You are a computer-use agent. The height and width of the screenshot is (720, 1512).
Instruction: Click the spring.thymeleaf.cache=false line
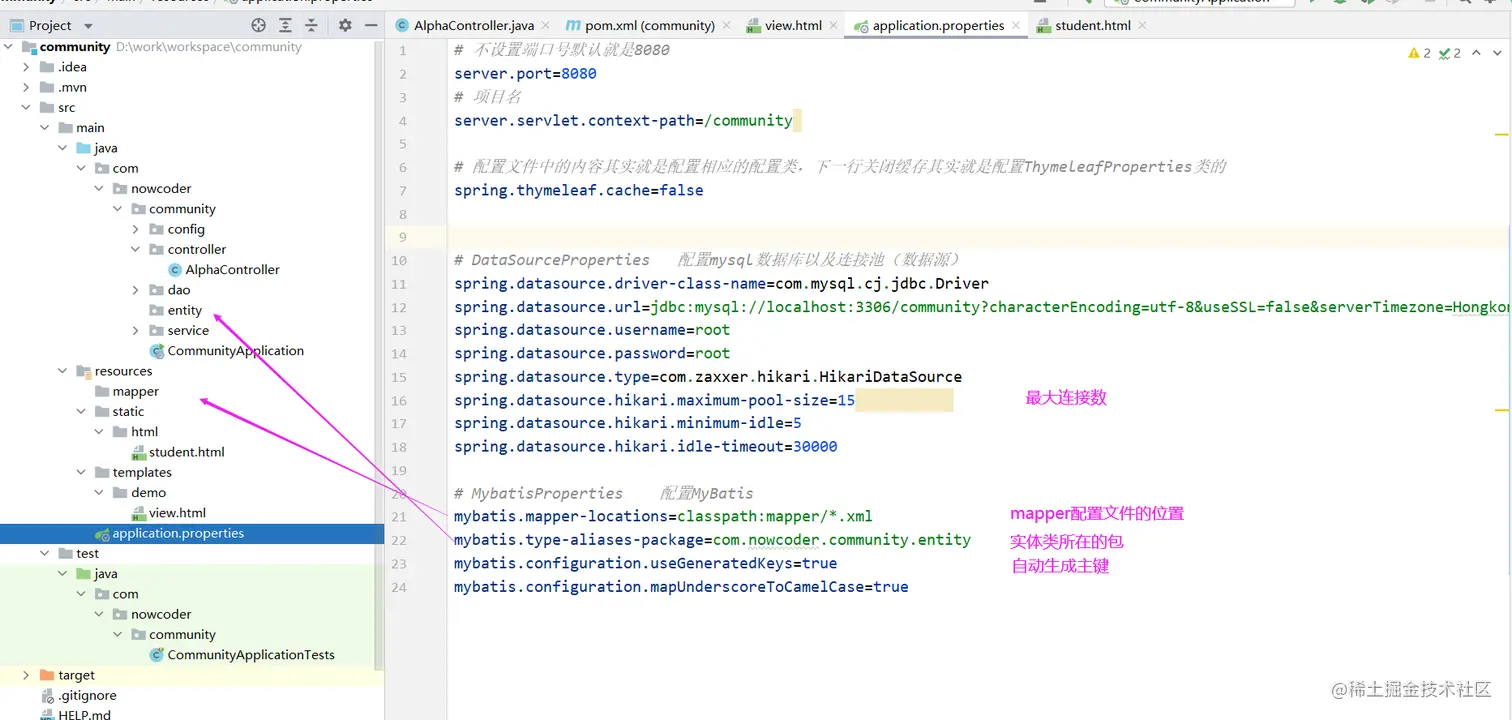point(578,190)
